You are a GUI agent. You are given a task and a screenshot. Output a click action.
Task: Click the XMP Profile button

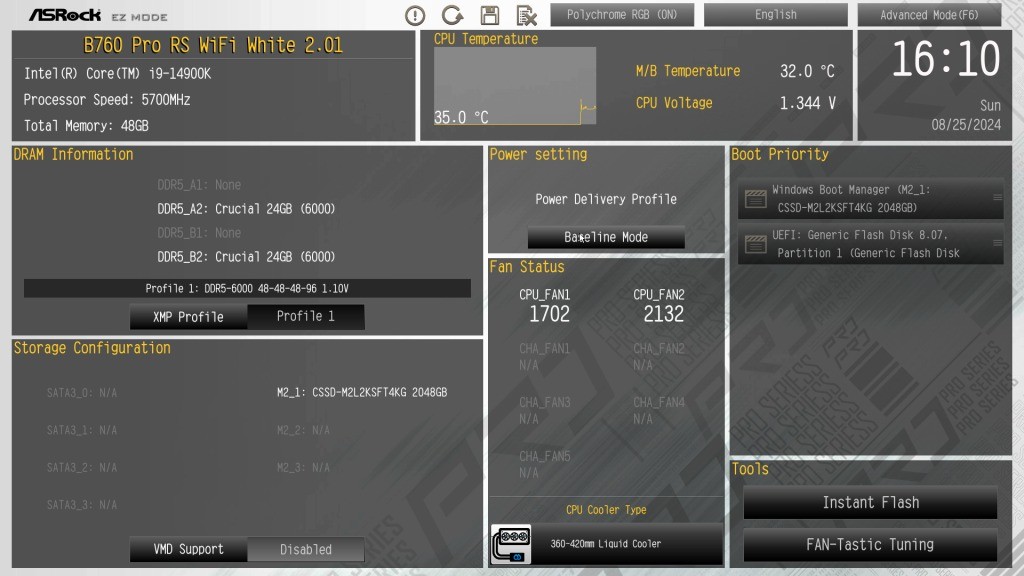click(188, 317)
